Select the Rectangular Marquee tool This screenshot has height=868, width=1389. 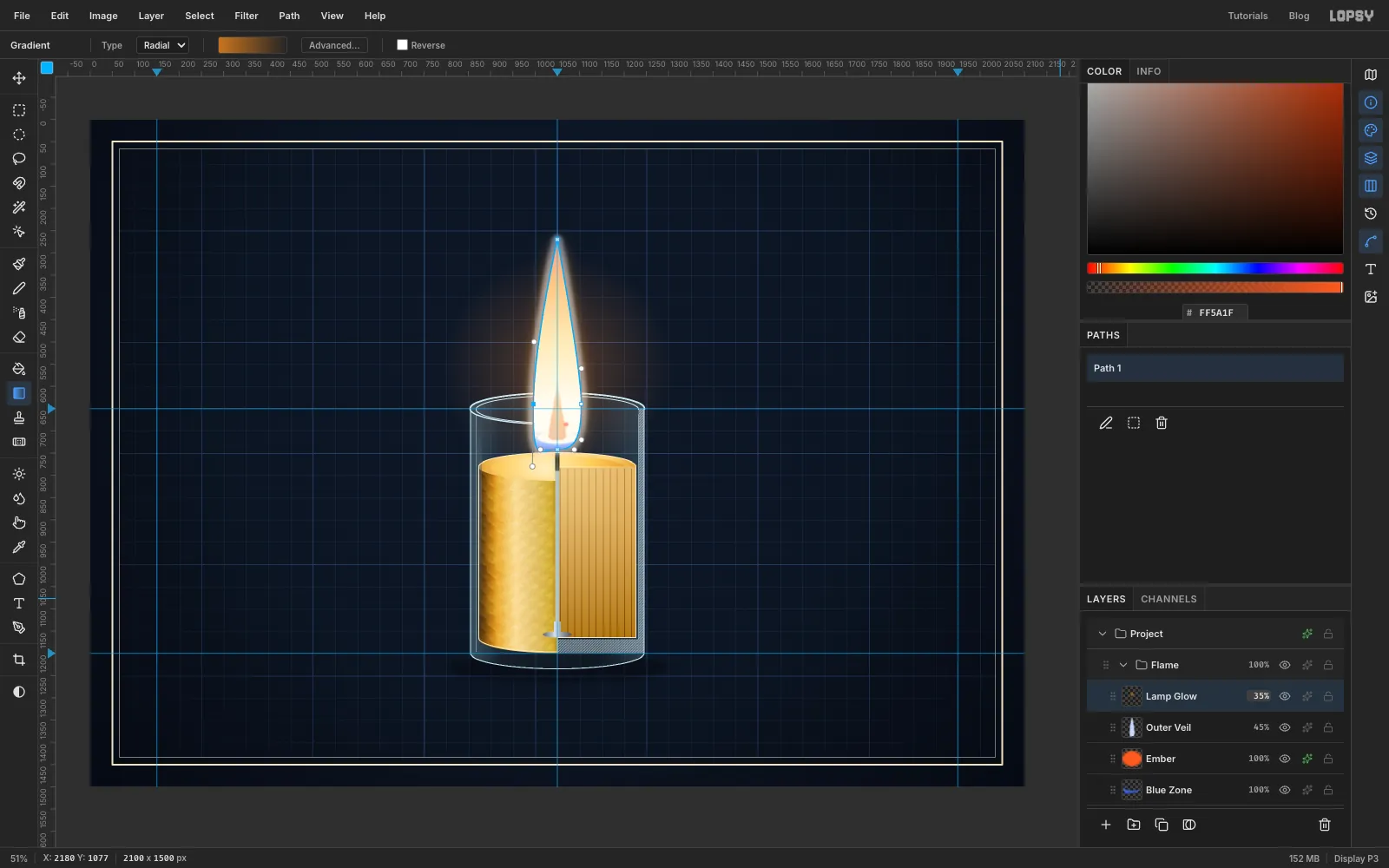coord(19,110)
